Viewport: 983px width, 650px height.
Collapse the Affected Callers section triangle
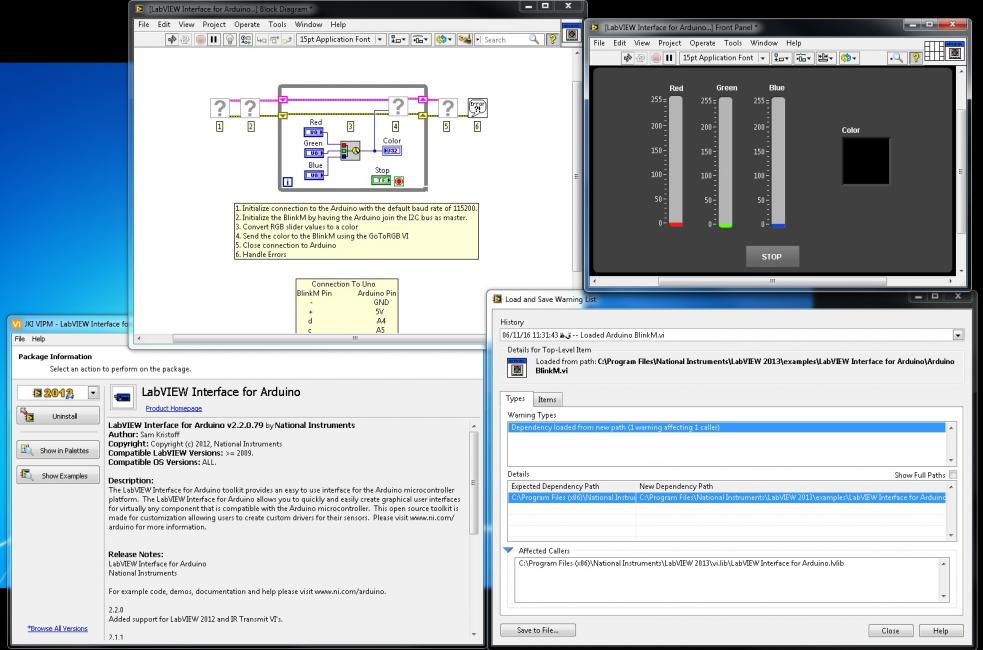pos(509,550)
